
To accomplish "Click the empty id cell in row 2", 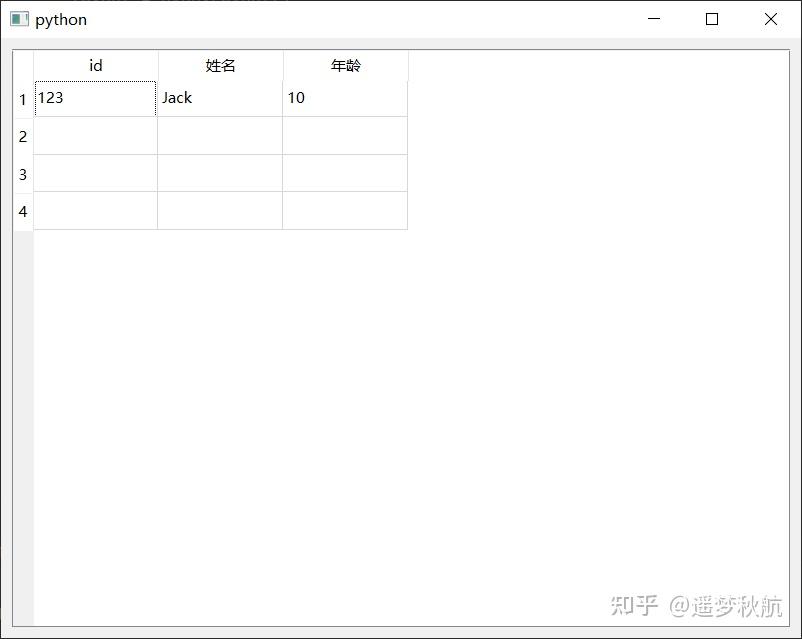I will (95, 136).
